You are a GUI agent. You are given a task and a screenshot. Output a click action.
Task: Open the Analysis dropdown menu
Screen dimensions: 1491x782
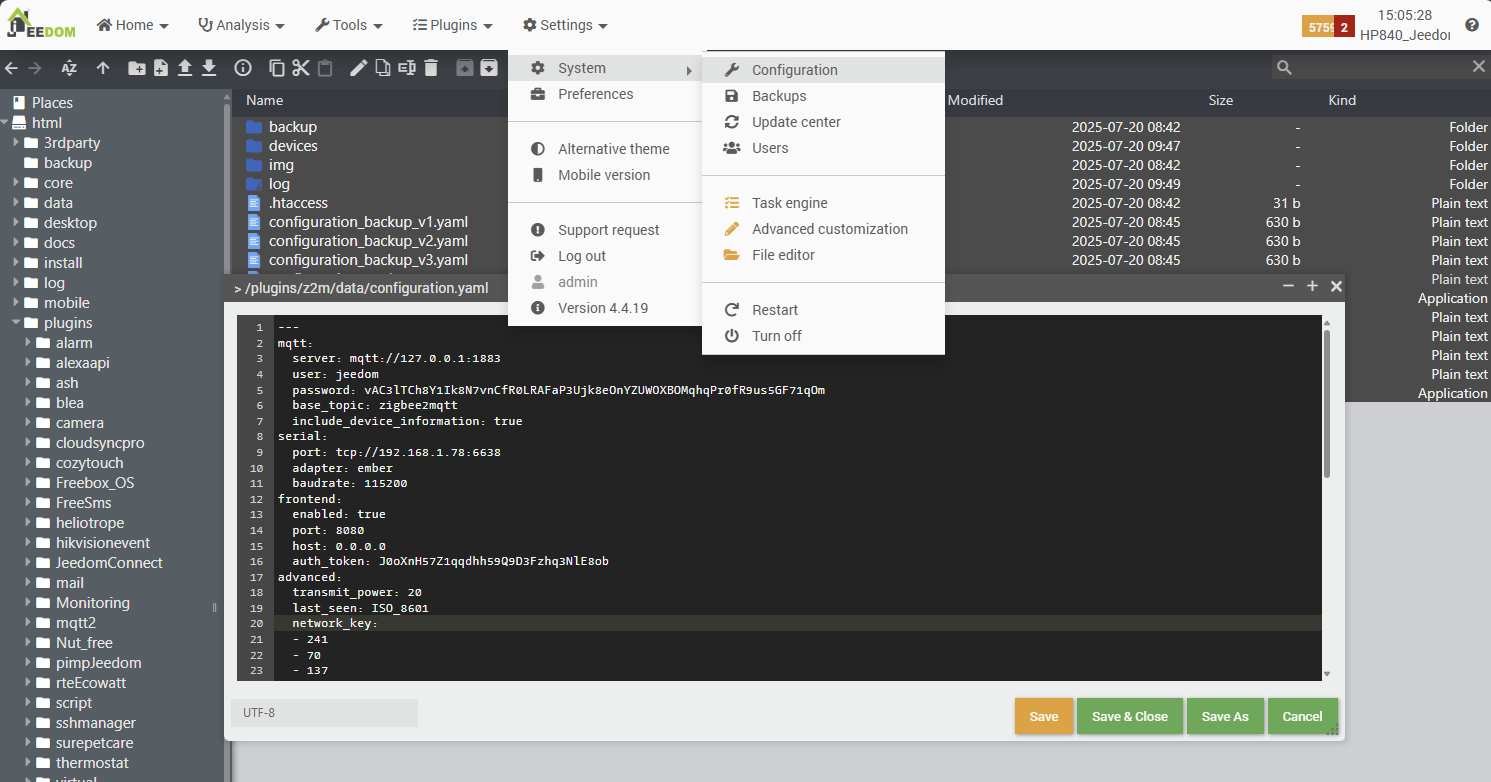(x=241, y=25)
